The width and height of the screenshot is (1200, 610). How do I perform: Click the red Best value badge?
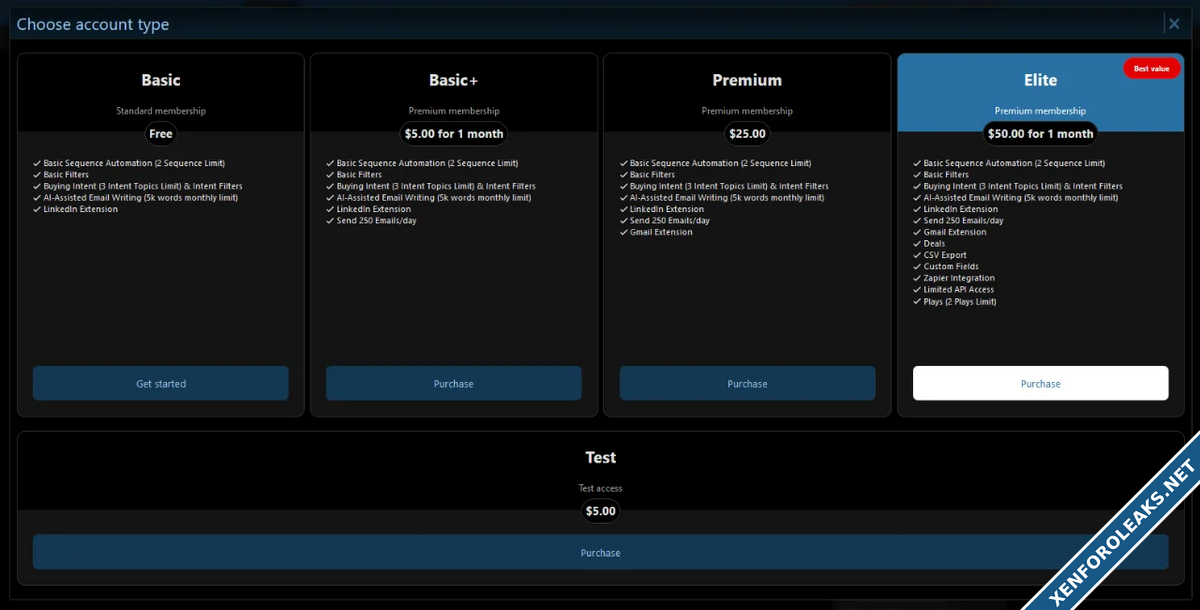(1151, 68)
